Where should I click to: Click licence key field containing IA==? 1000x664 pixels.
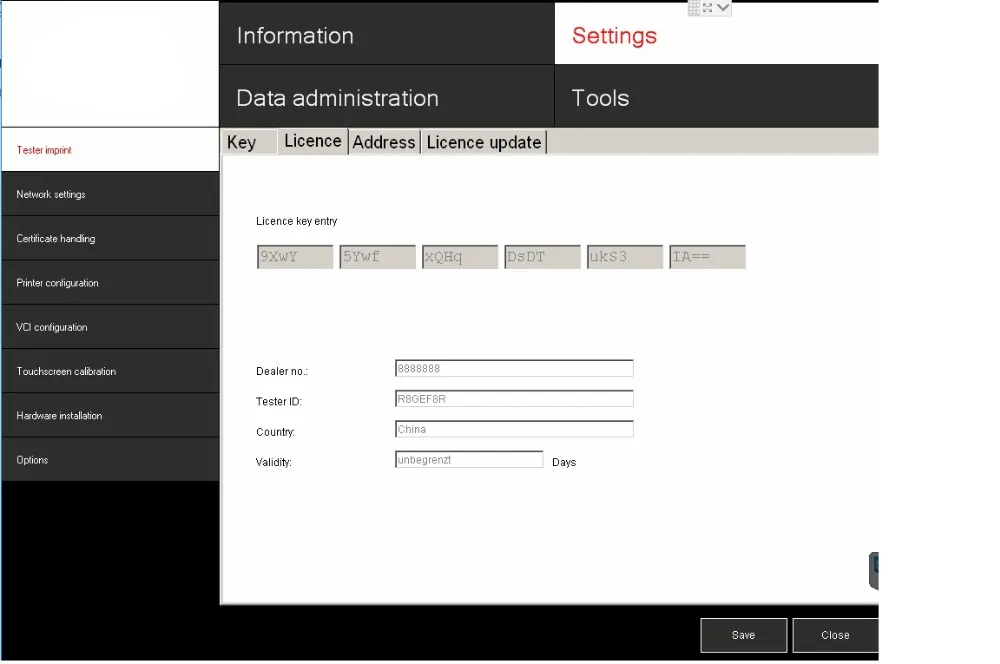pos(707,257)
